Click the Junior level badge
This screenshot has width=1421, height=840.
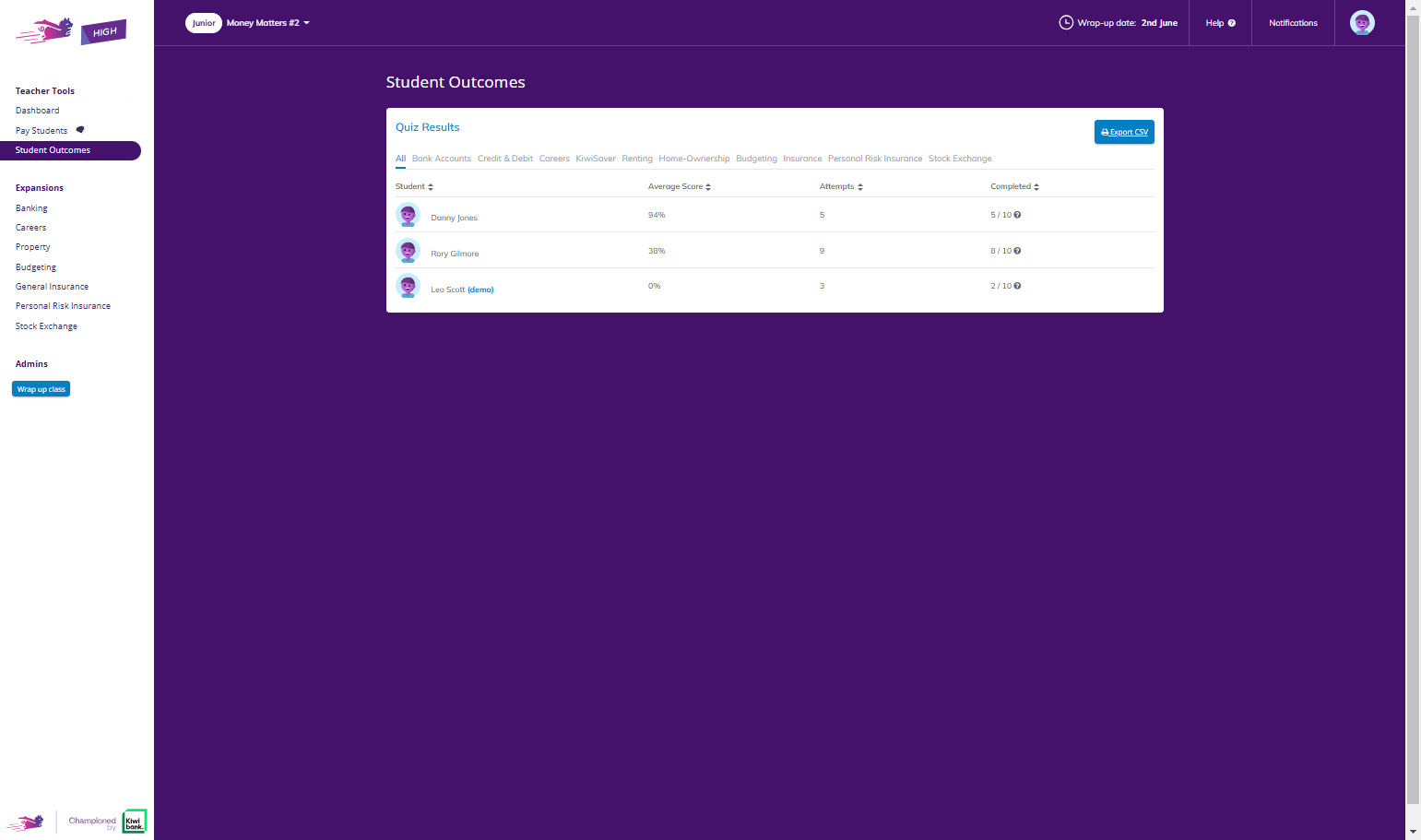[x=204, y=23]
